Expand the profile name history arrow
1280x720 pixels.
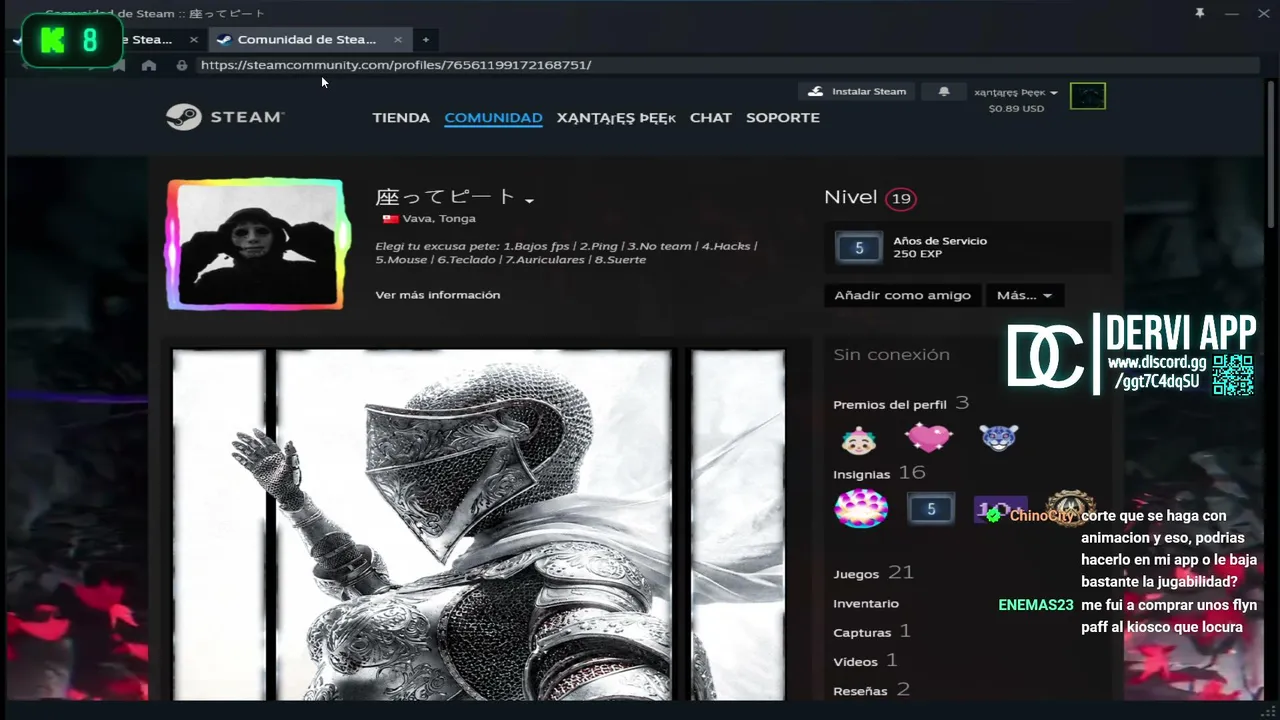pos(529,201)
